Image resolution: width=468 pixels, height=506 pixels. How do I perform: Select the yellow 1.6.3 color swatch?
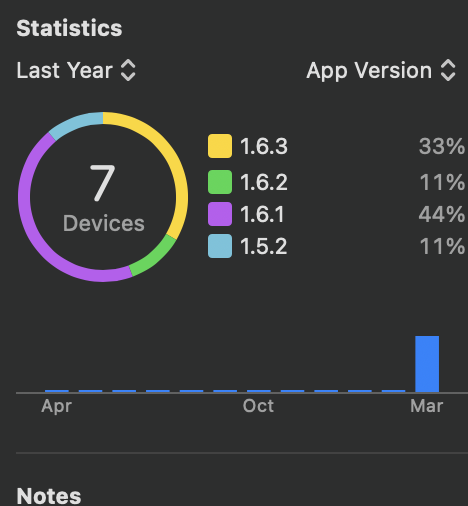(x=220, y=146)
